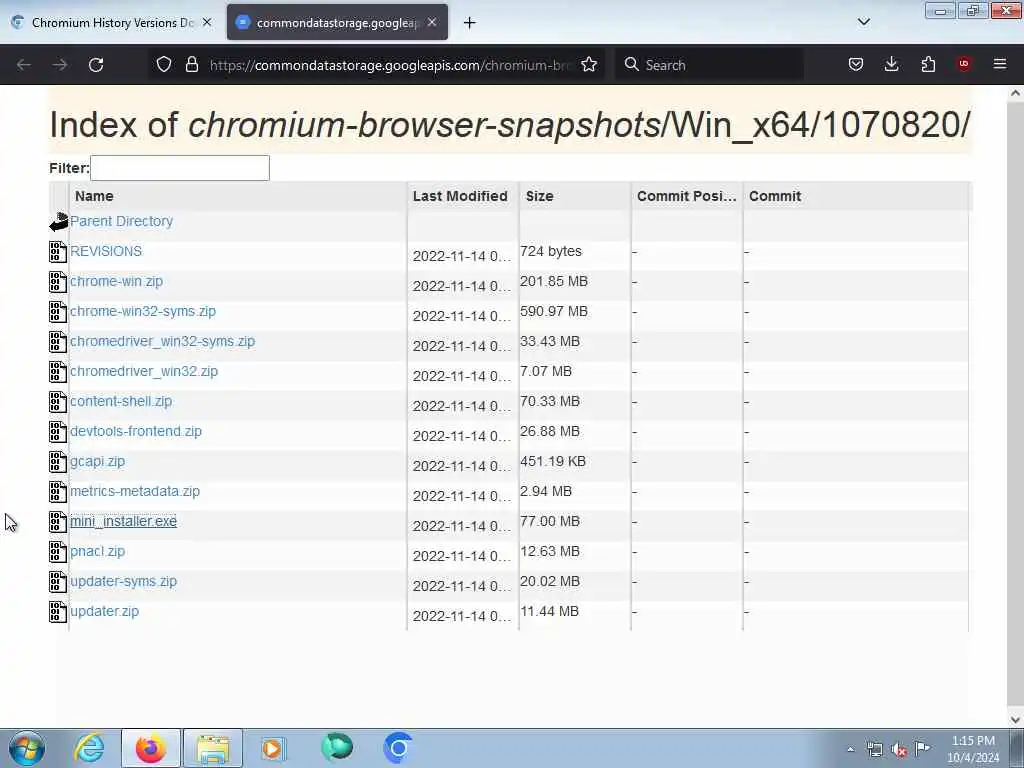
Task: Open Windows Media Player from taskbar
Action: click(274, 748)
